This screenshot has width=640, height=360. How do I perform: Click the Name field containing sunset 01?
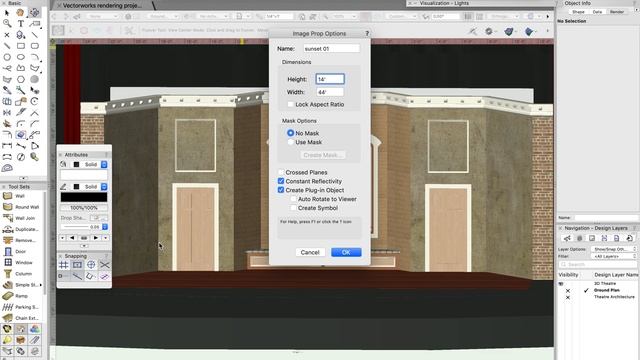[331, 49]
